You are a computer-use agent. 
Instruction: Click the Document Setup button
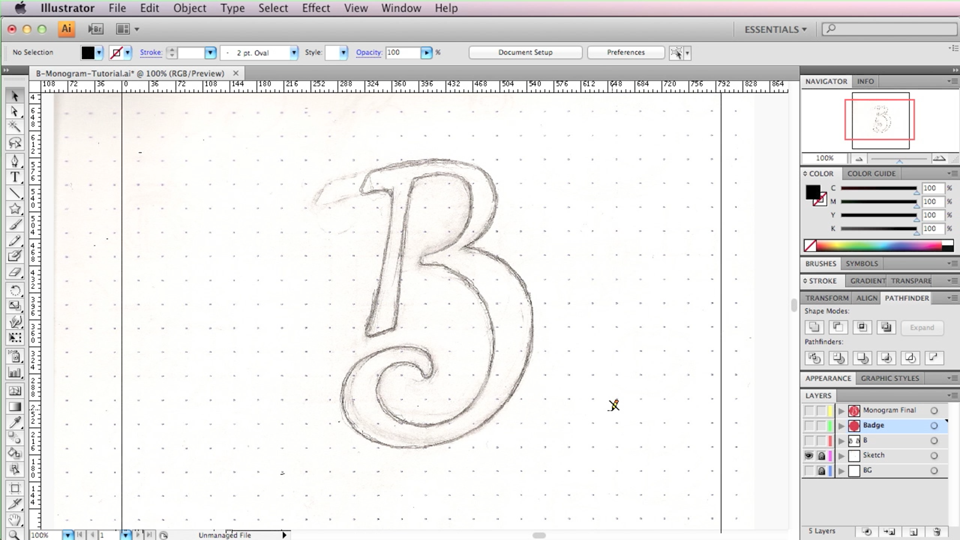525,52
